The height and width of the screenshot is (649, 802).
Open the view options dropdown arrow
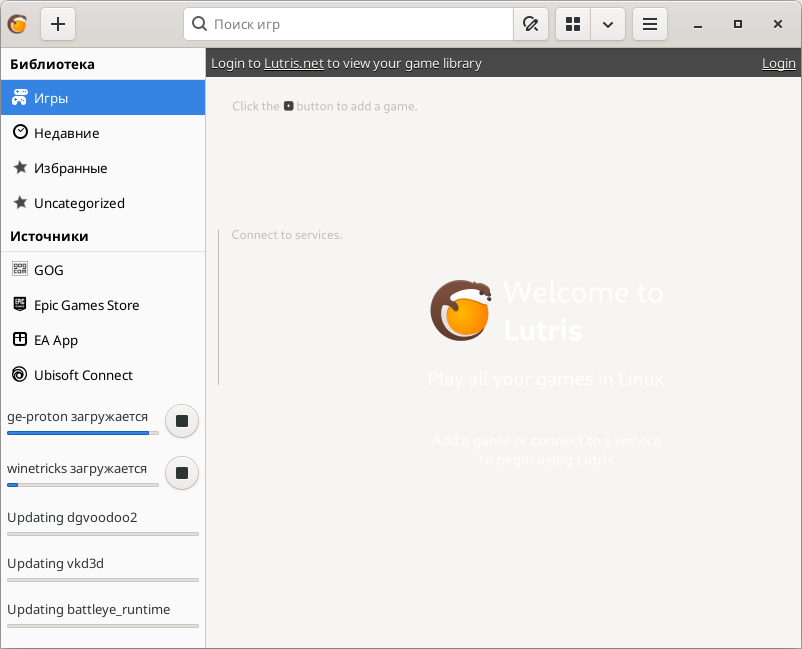click(608, 24)
